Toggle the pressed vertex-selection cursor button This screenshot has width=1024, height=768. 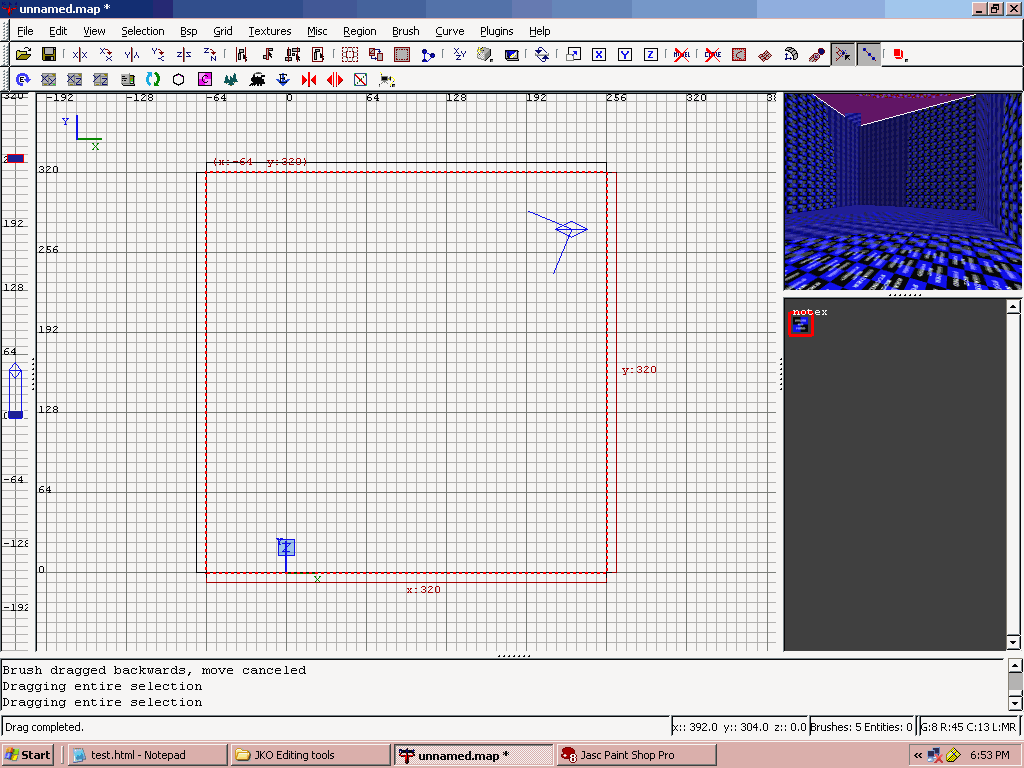coord(842,55)
